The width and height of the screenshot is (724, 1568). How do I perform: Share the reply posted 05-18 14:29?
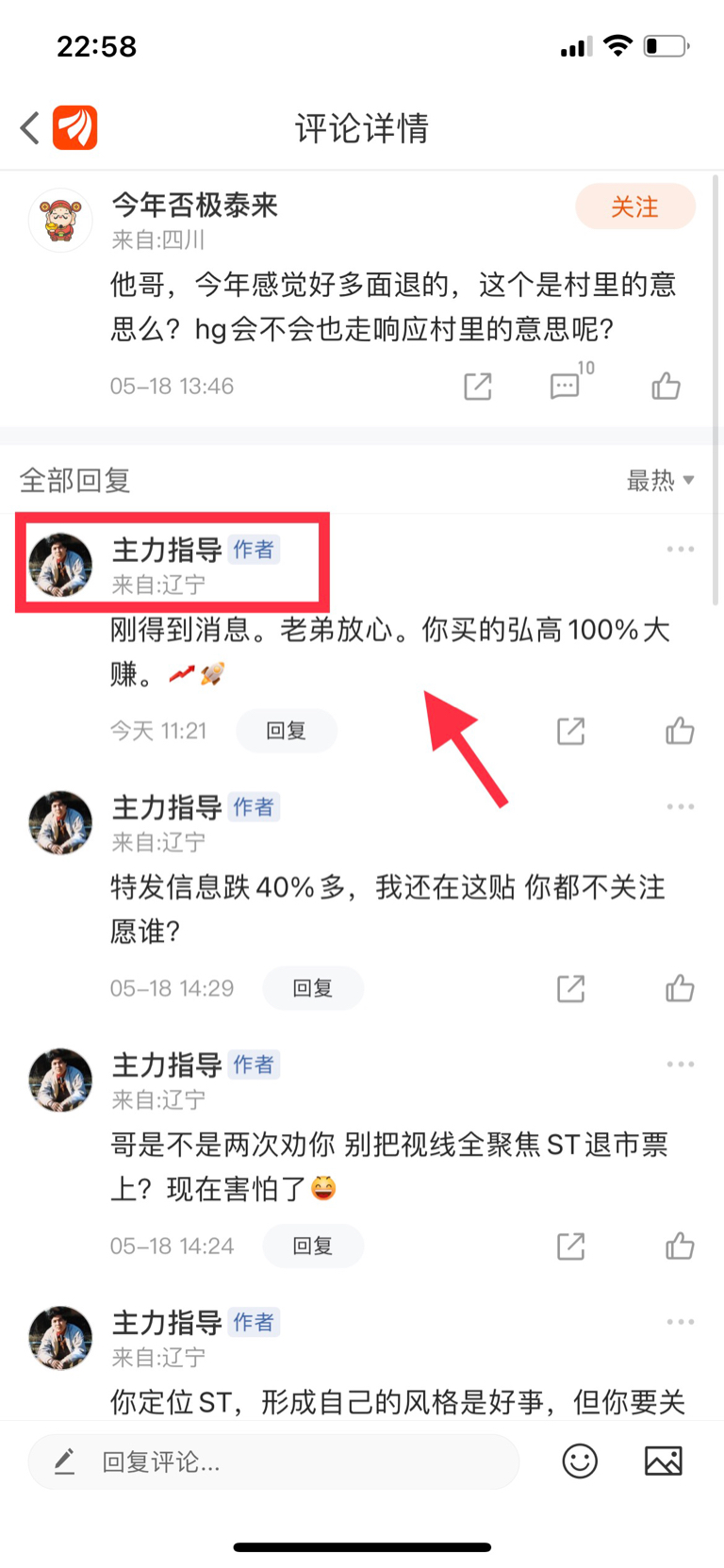tap(571, 988)
